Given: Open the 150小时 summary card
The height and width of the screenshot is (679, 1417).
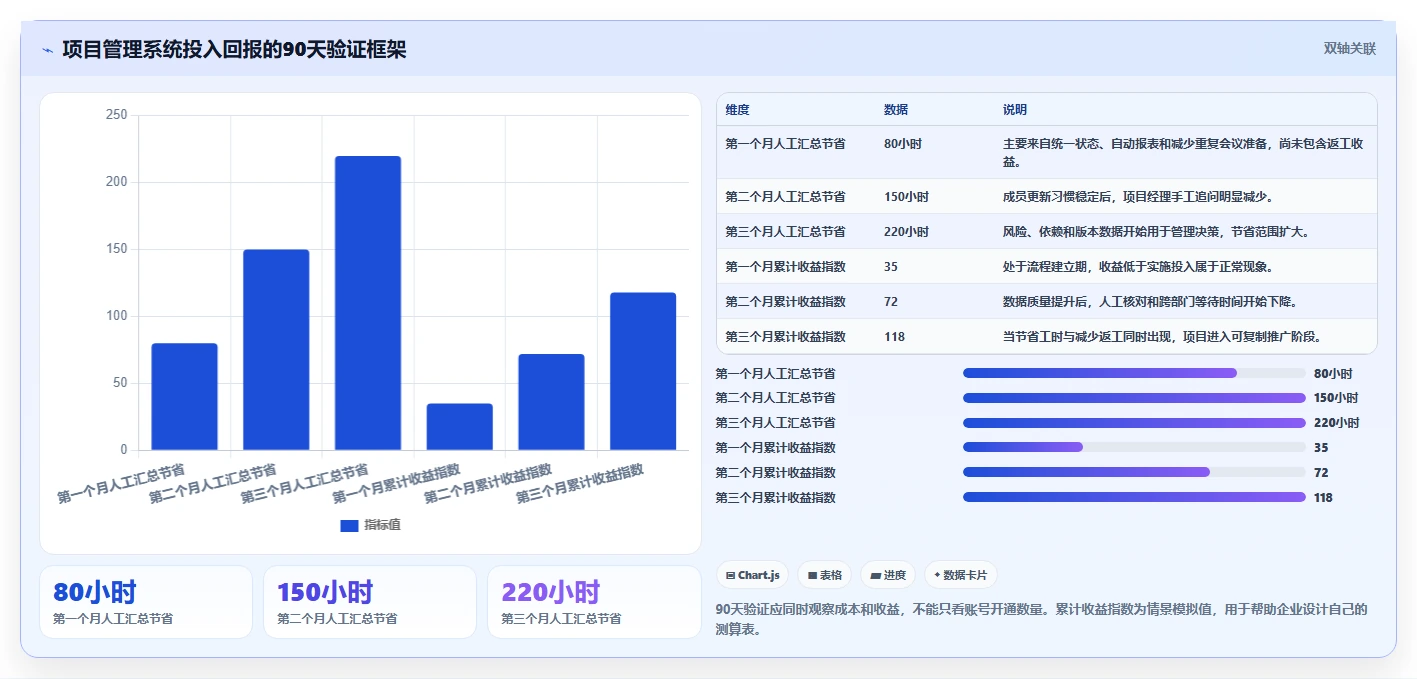Looking at the screenshot, I should (x=370, y=602).
